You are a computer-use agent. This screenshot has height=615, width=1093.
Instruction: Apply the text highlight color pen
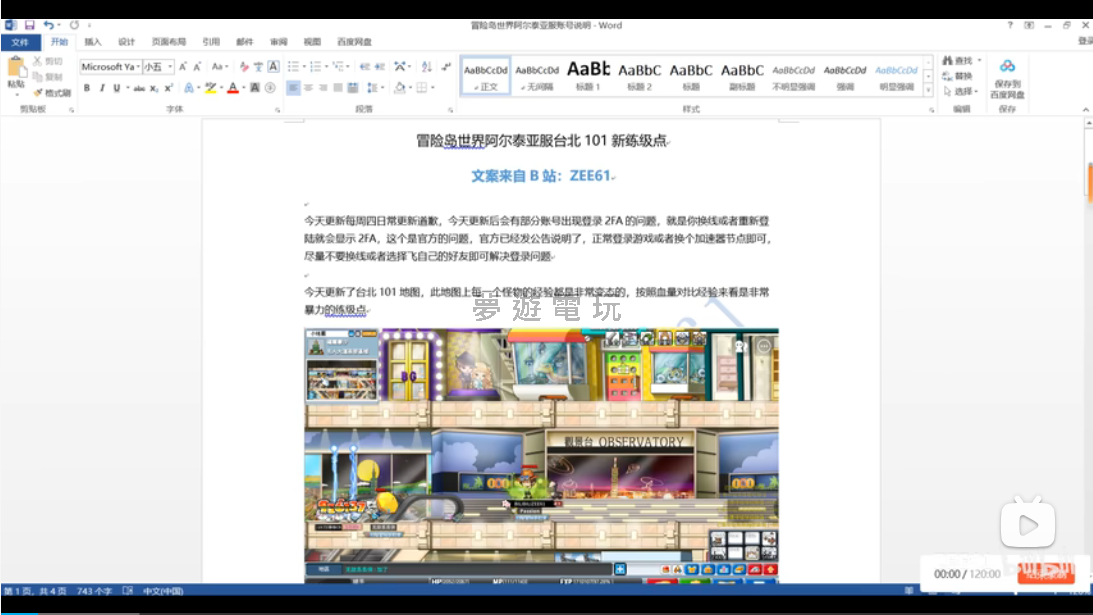(x=210, y=88)
